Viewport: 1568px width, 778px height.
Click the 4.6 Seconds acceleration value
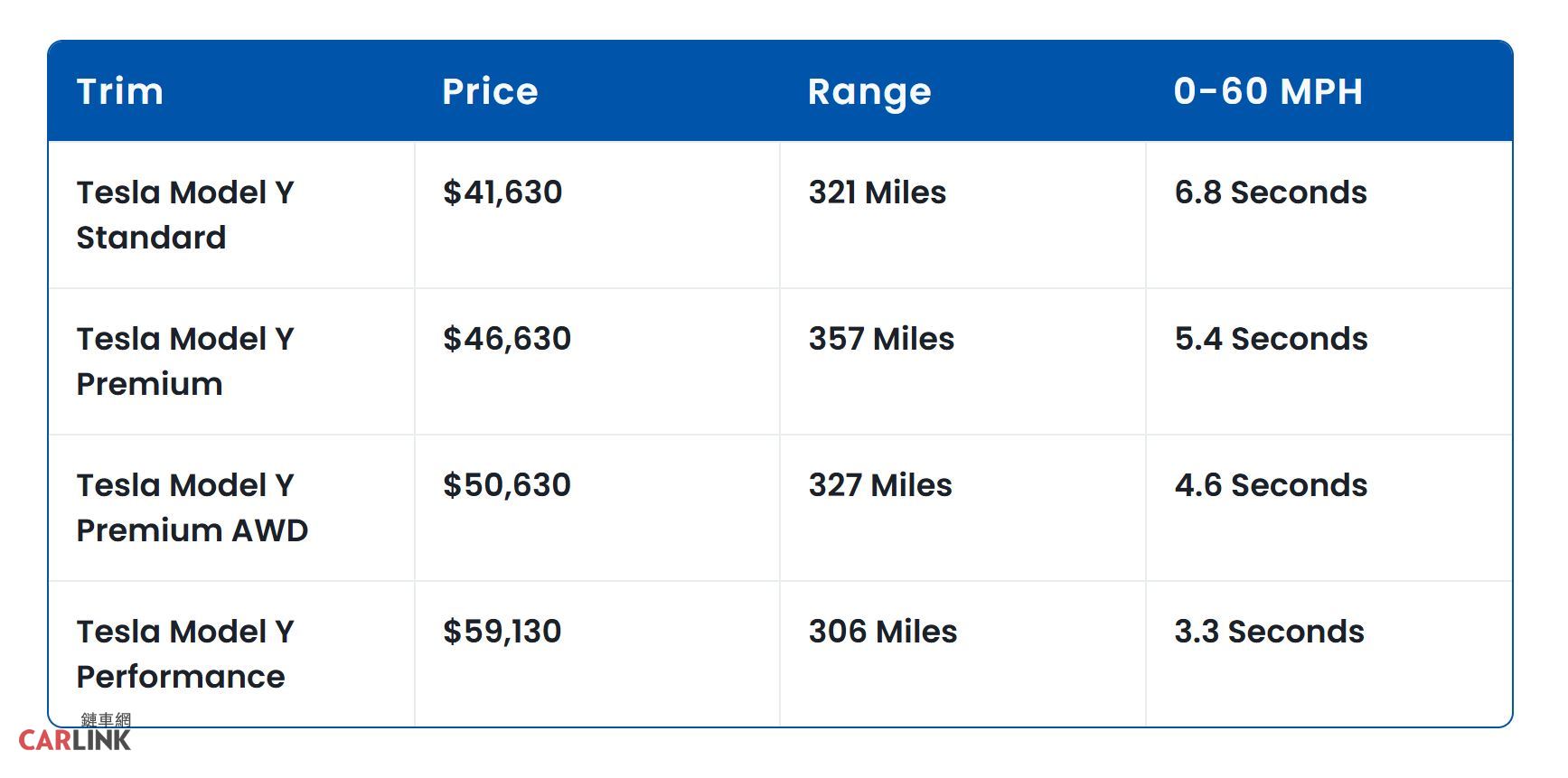(x=1271, y=485)
